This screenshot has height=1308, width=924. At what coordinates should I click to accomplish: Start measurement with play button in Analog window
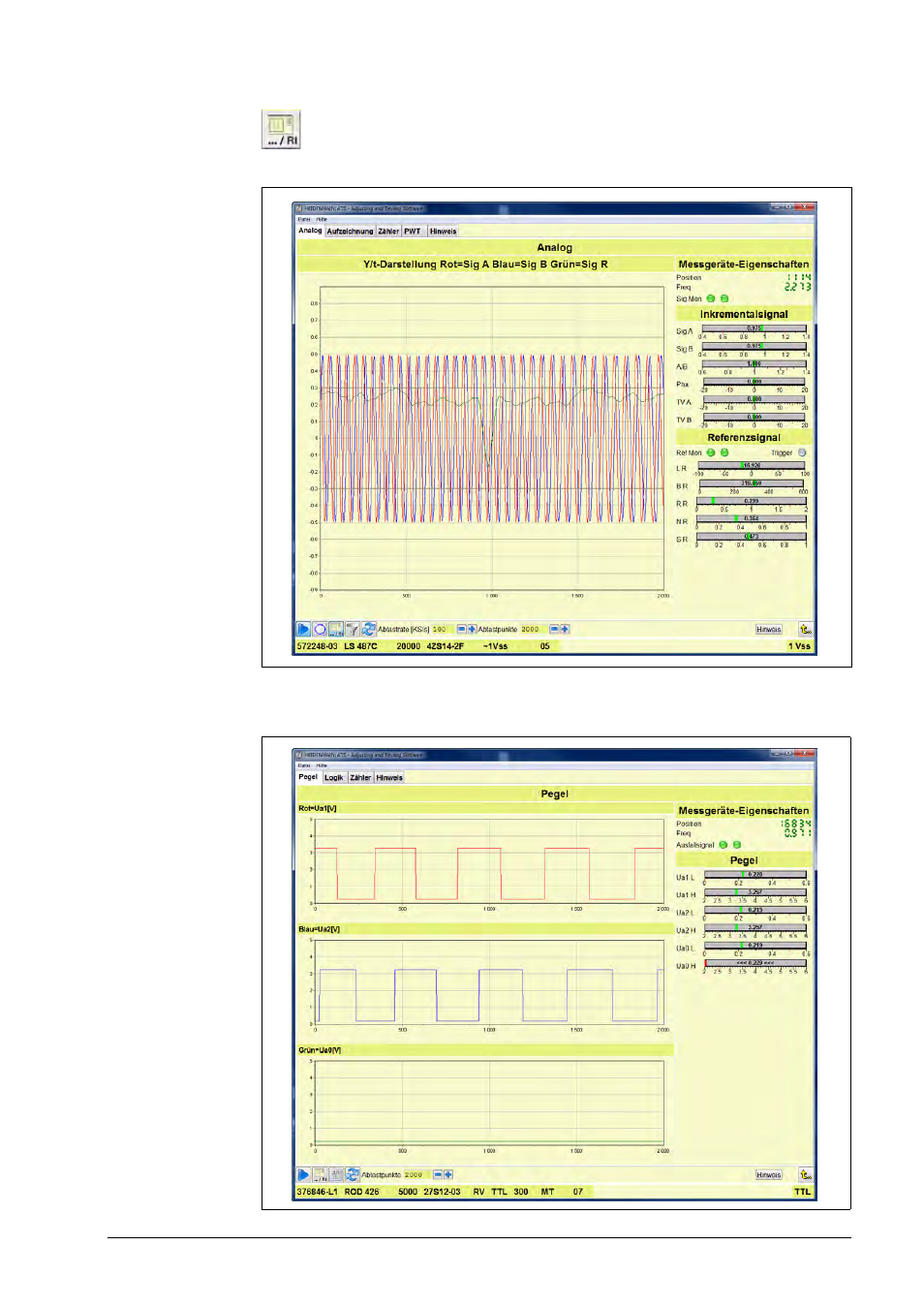303,630
